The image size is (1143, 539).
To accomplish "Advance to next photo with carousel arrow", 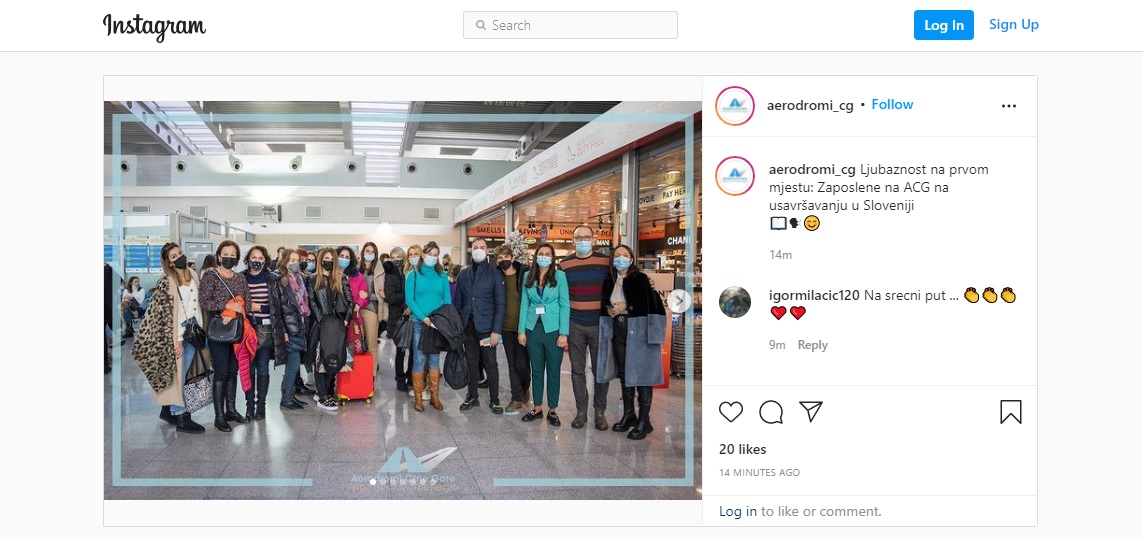I will (679, 300).
